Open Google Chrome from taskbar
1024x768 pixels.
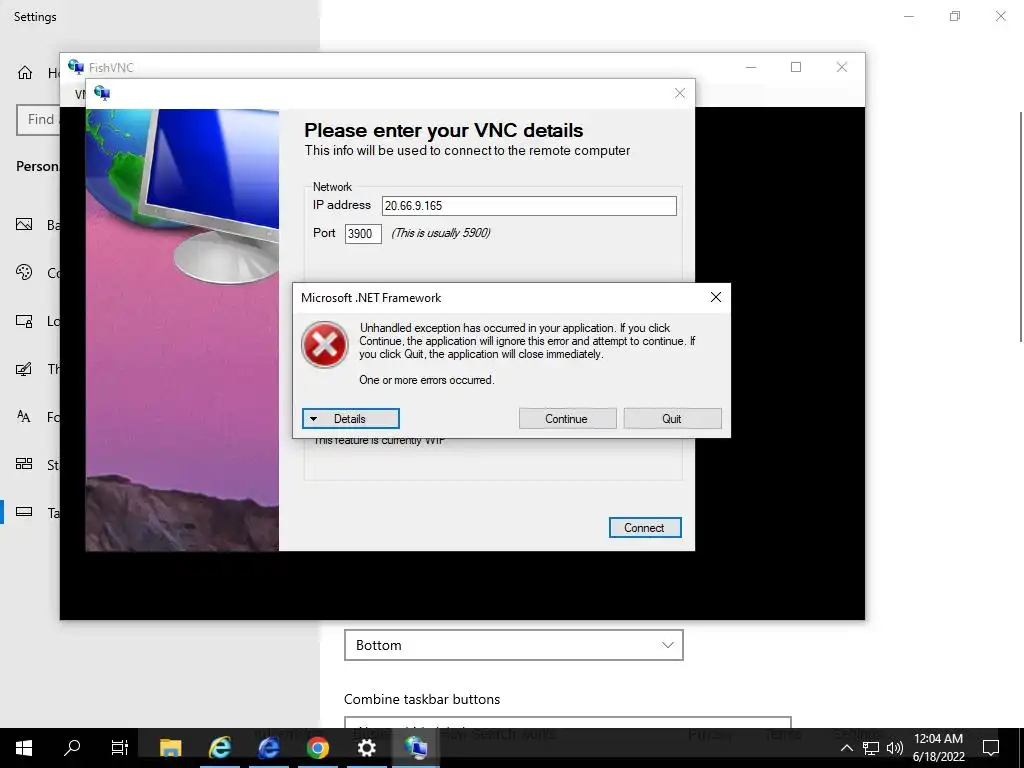coord(317,748)
